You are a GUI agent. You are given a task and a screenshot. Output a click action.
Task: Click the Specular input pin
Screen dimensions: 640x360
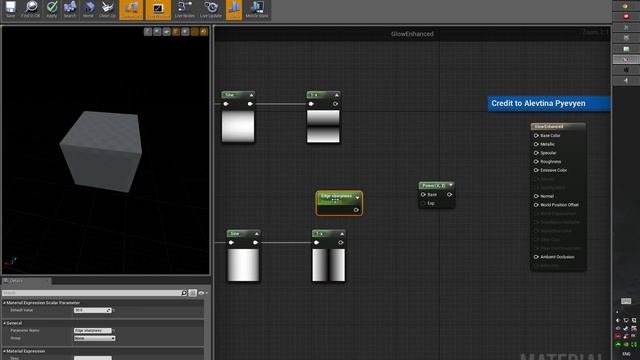(536, 153)
